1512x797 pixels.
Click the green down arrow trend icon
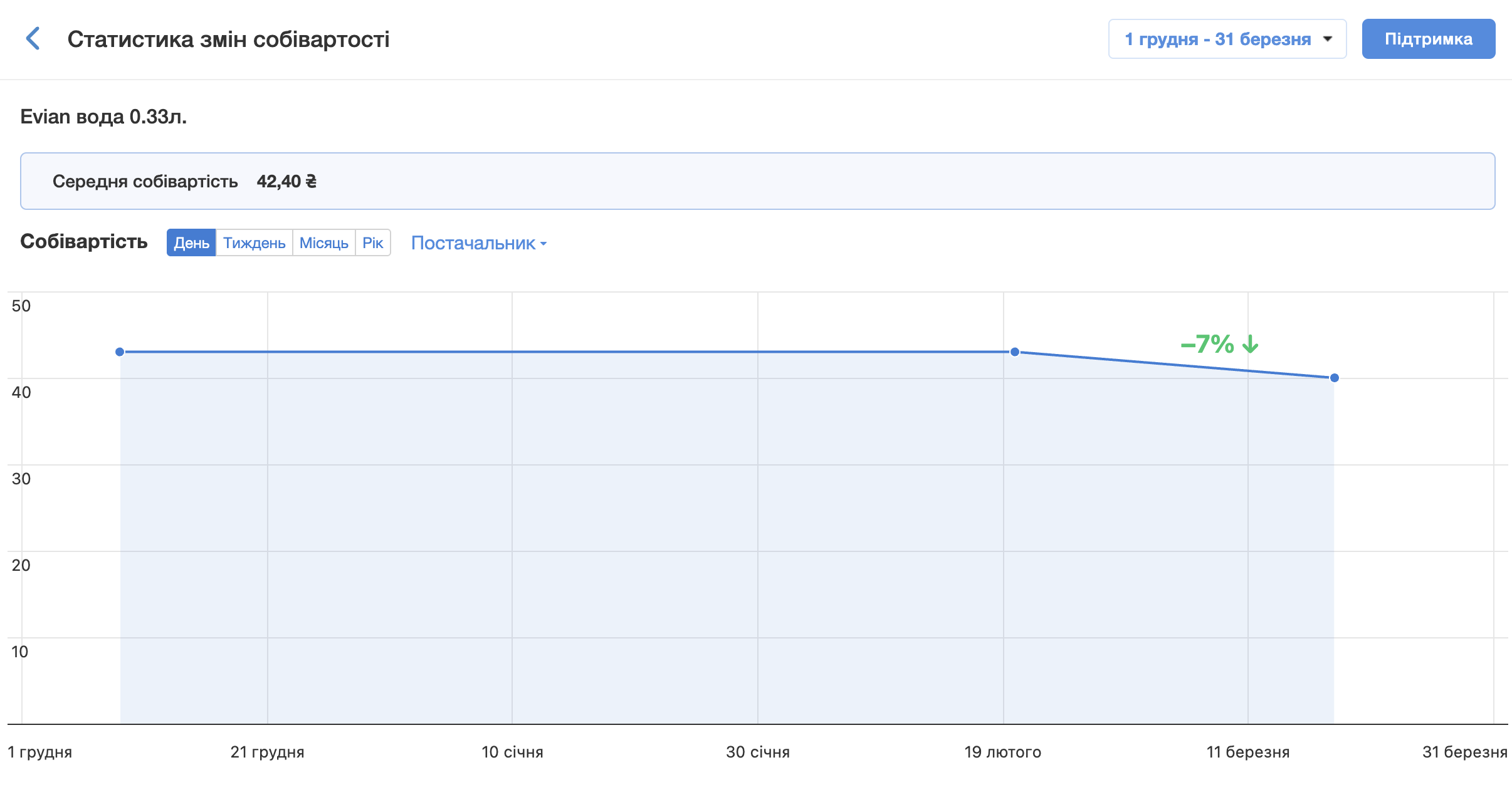(x=1251, y=344)
